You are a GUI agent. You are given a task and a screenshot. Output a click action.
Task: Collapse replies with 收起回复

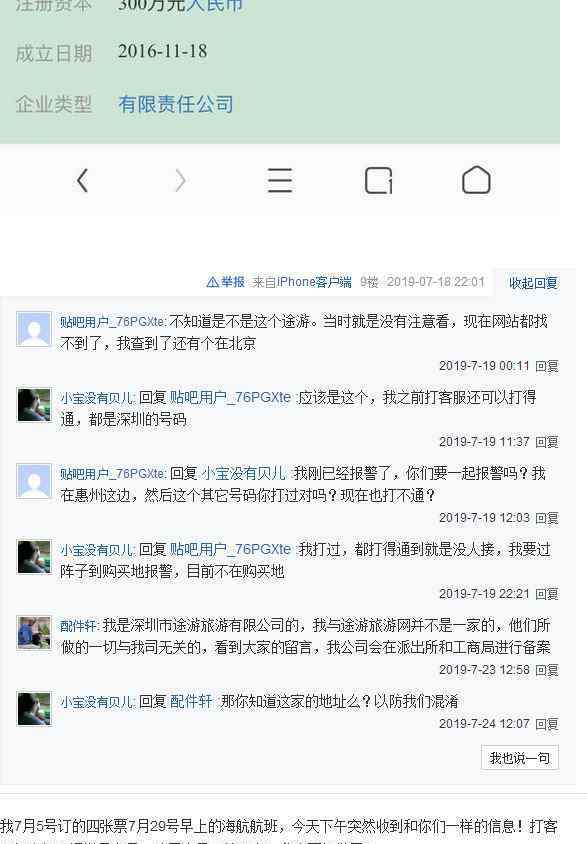pos(533,283)
